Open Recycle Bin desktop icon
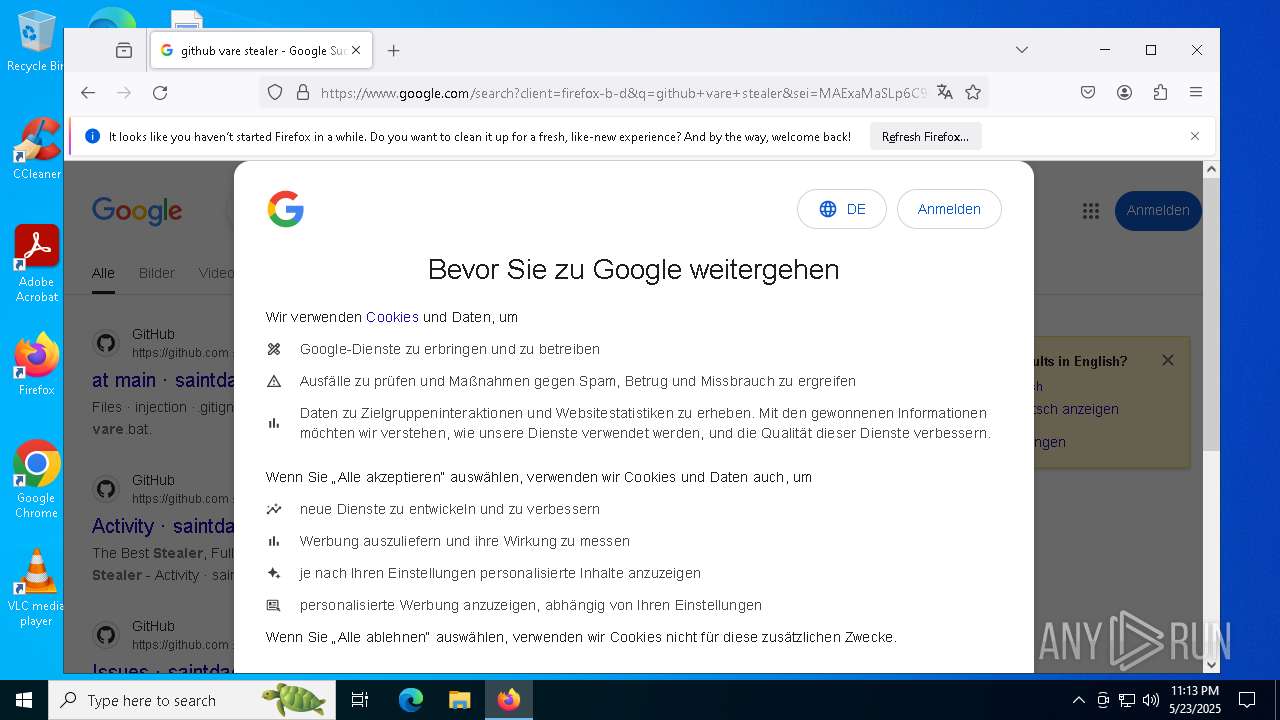The image size is (1280, 720). (35, 41)
